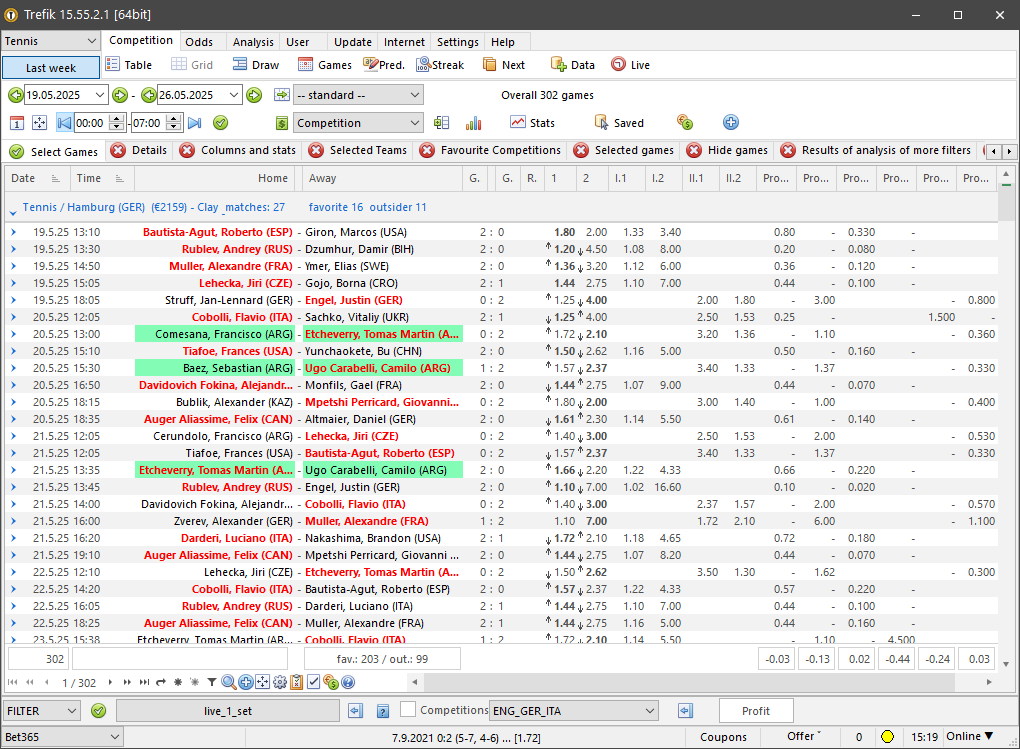
Task: Click the yellow status indicator circle
Action: 887,735
